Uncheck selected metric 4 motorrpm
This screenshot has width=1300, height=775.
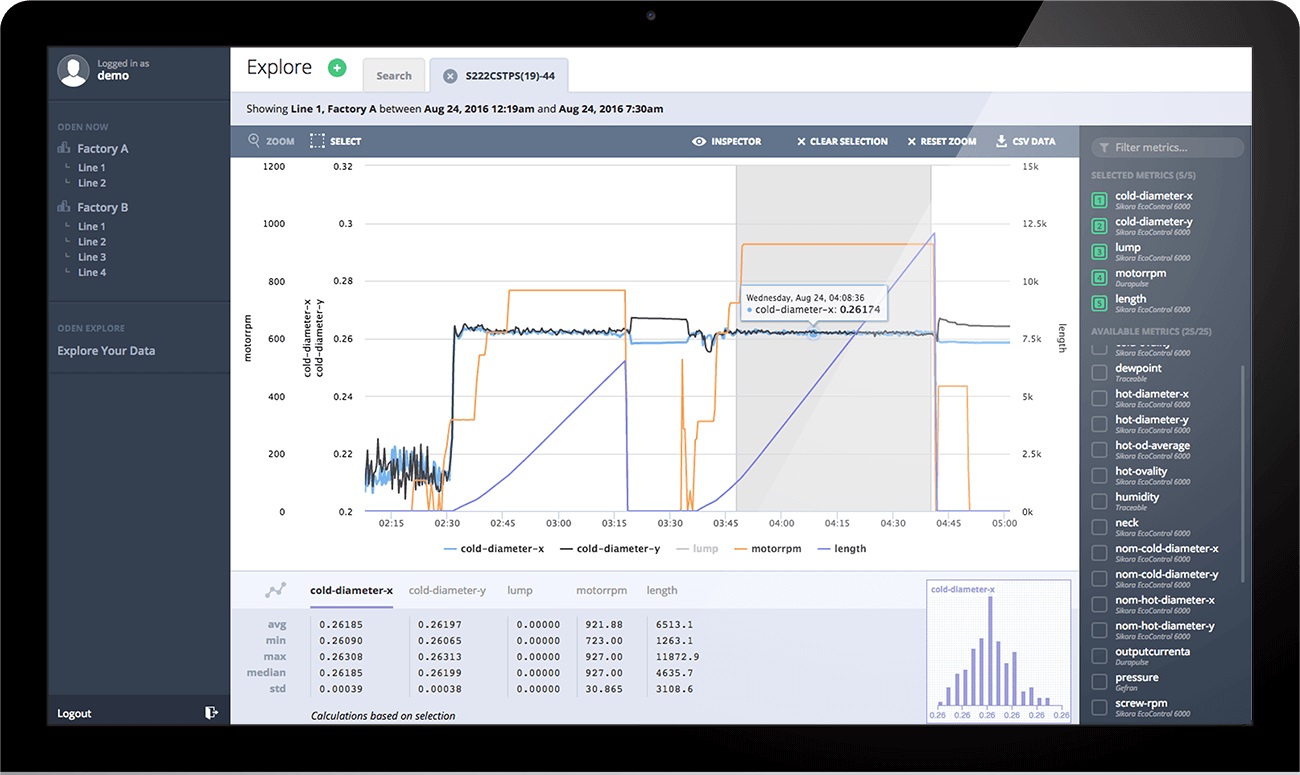click(x=1099, y=278)
